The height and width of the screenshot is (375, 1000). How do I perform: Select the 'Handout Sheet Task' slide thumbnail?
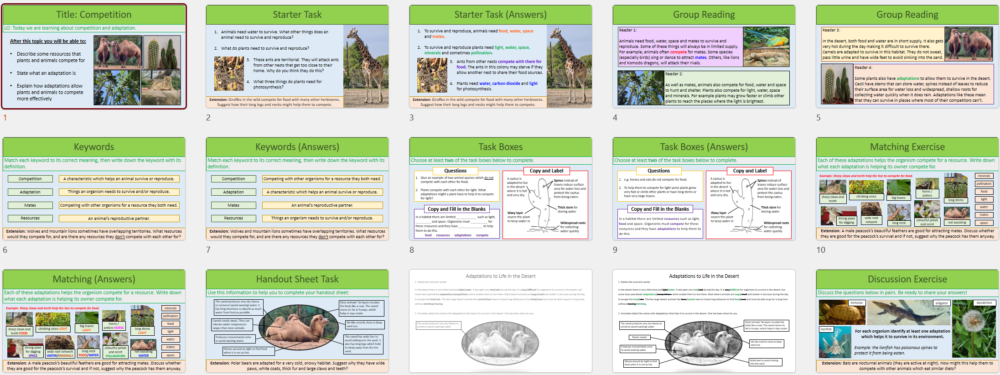coord(297,321)
